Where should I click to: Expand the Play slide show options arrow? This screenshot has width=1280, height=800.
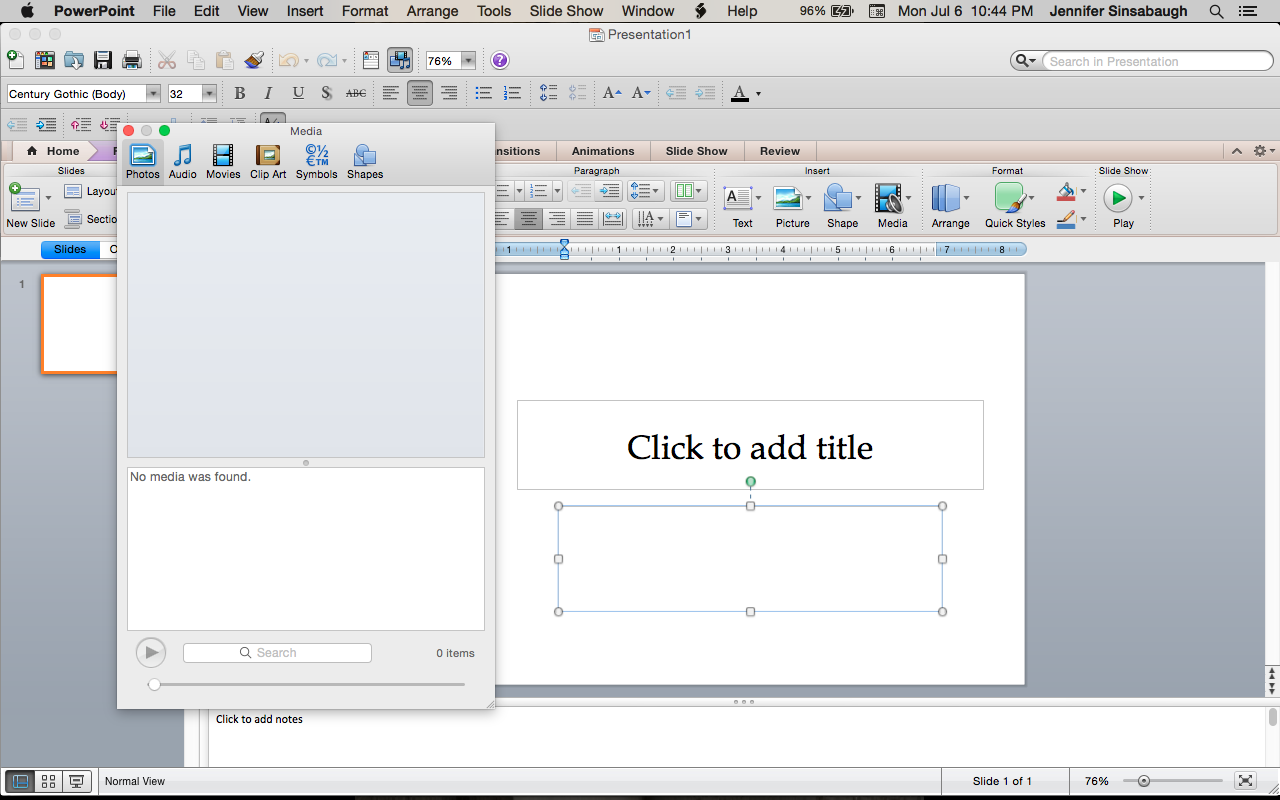1141,197
